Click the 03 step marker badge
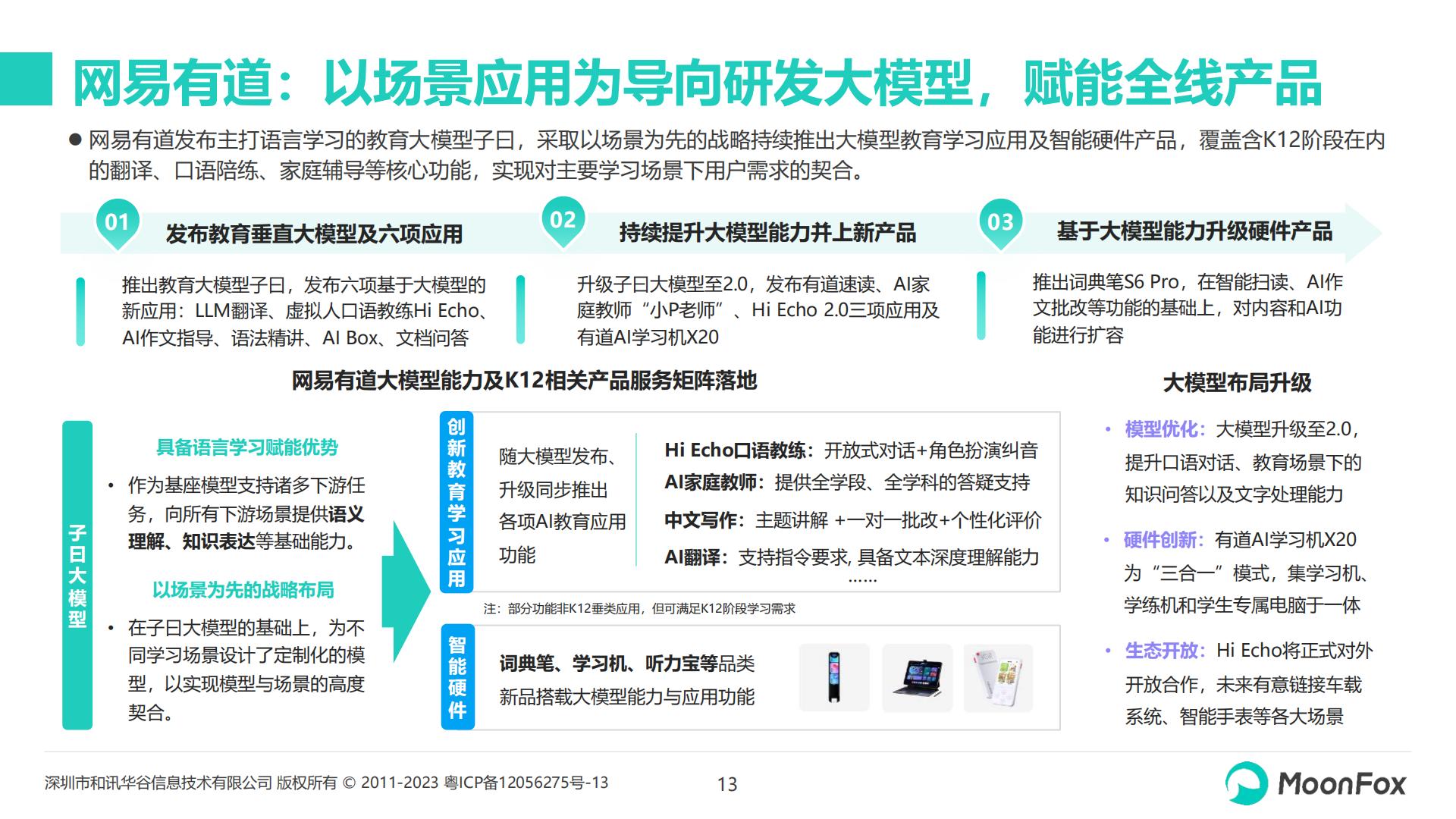Image resolution: width=1456 pixels, height=819 pixels. (1000, 224)
